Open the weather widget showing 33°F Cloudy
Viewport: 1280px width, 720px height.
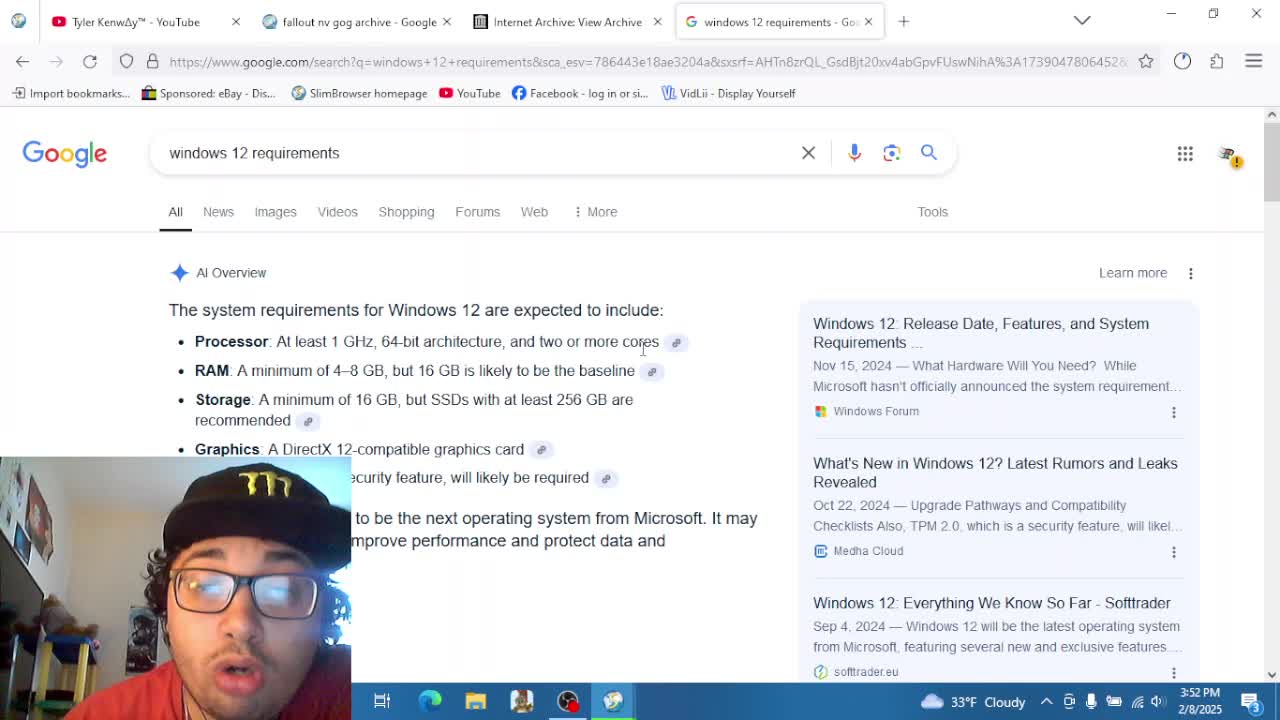pos(975,701)
